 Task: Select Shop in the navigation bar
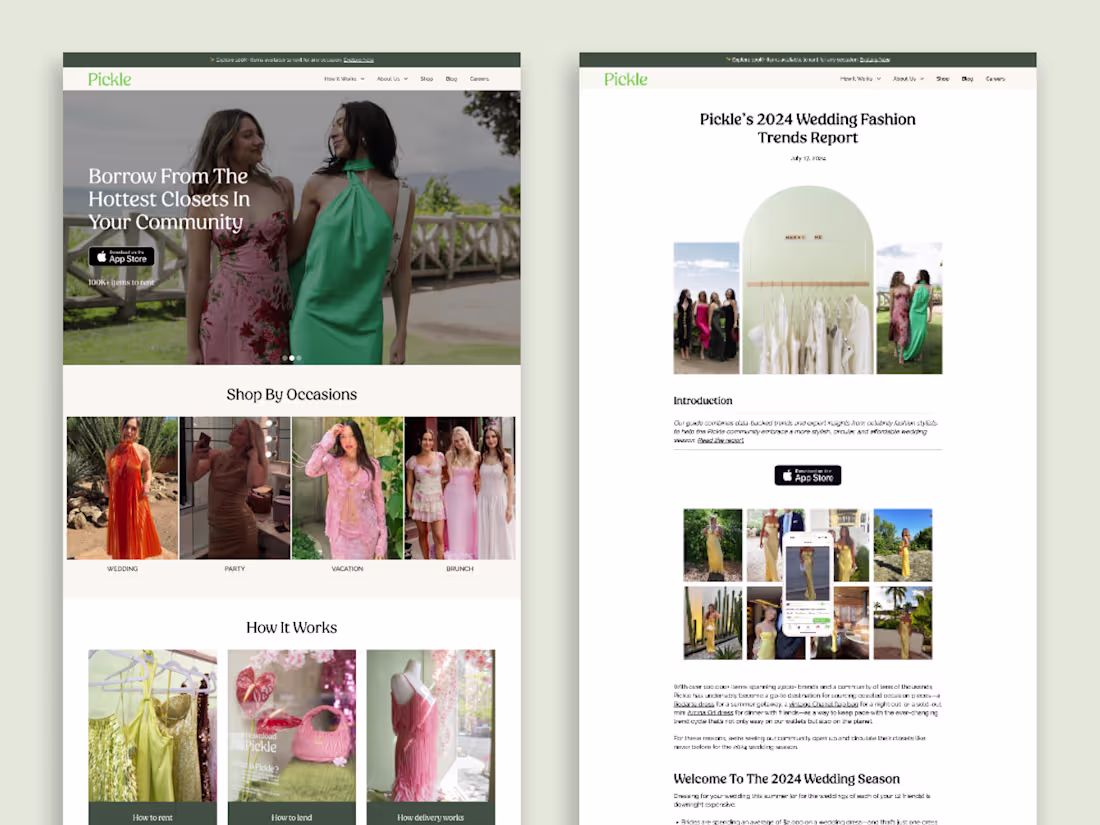[427, 78]
